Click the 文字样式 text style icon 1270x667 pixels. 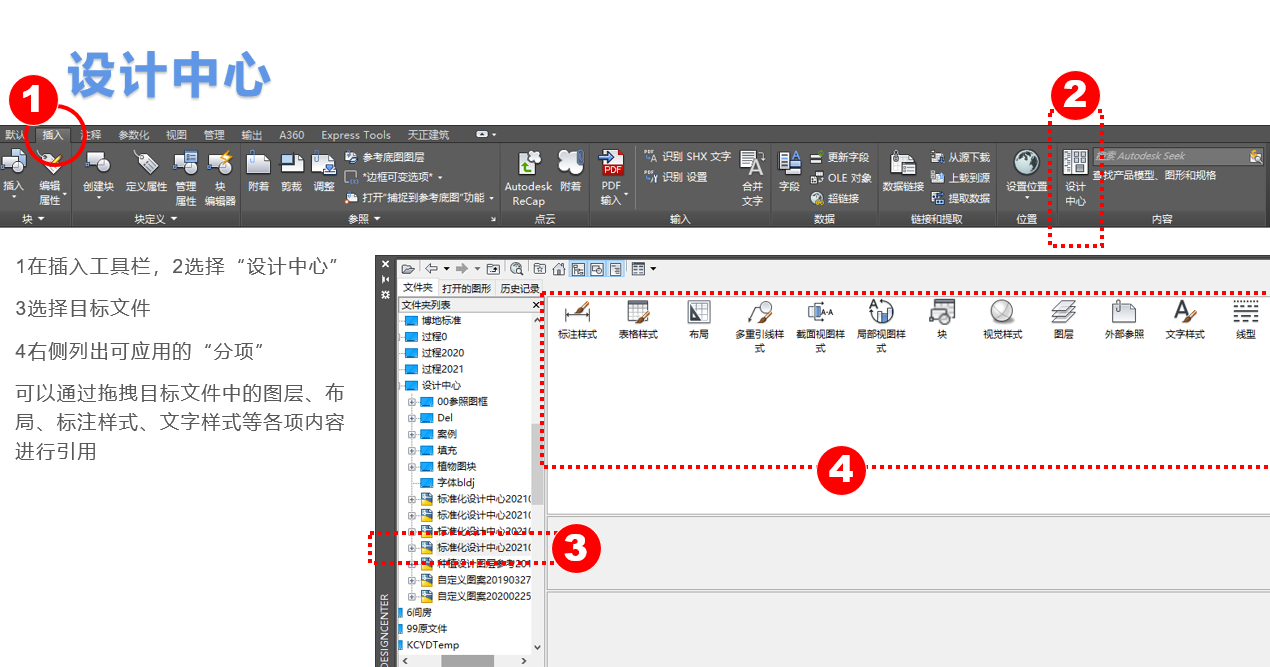point(1185,319)
